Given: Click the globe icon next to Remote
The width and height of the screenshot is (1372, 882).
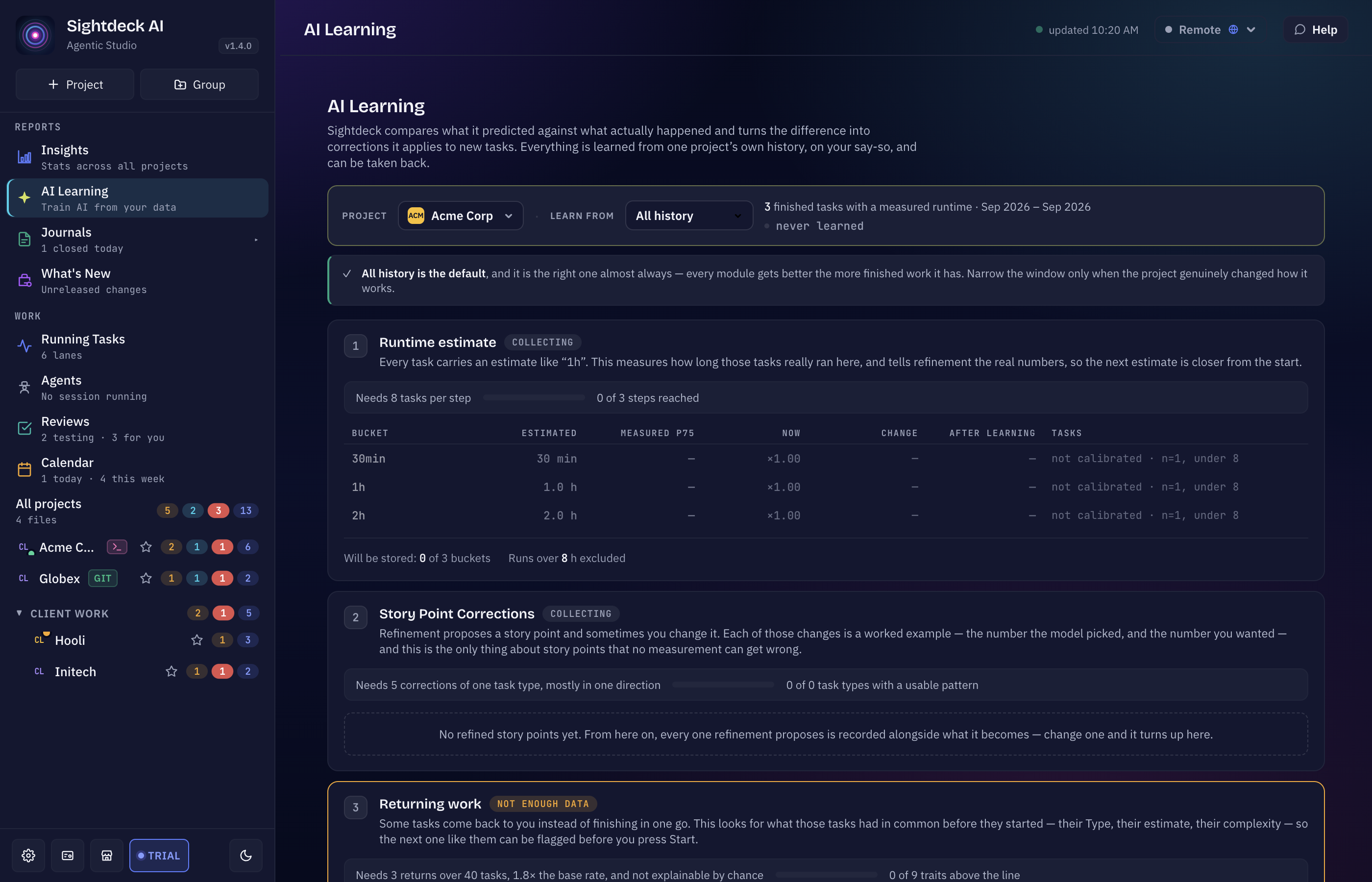Looking at the screenshot, I should pos(1233,29).
